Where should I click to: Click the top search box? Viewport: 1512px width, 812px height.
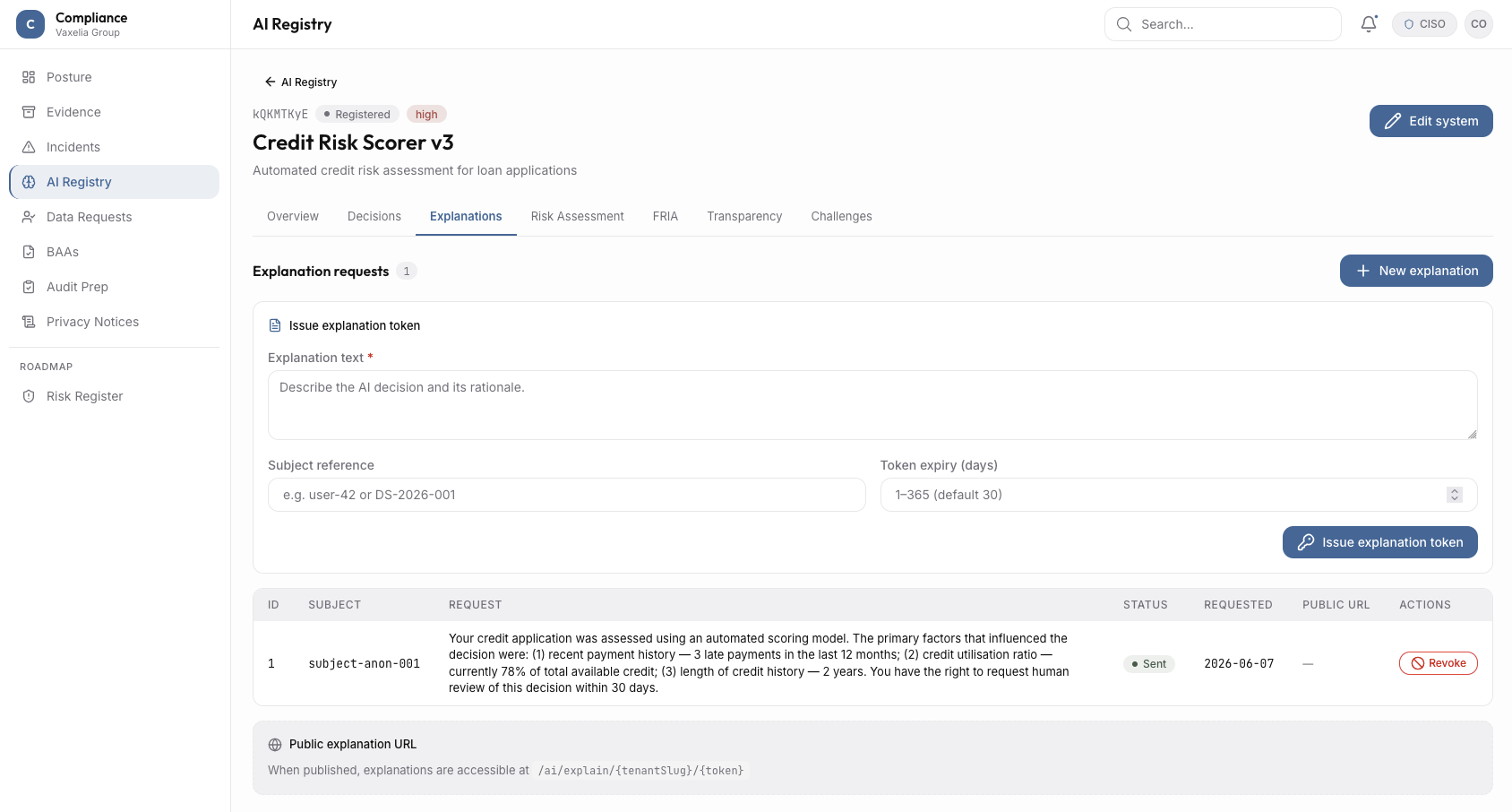coord(1223,24)
